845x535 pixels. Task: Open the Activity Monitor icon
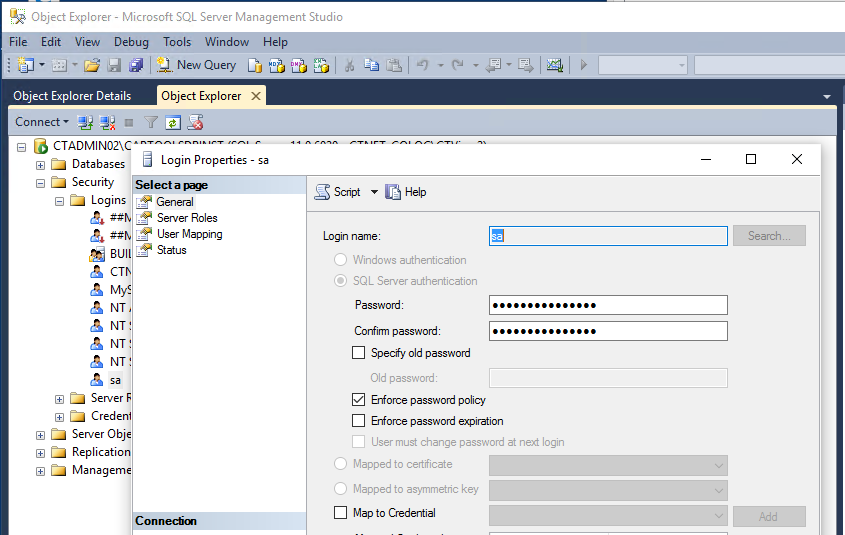pyautogui.click(x=555, y=65)
